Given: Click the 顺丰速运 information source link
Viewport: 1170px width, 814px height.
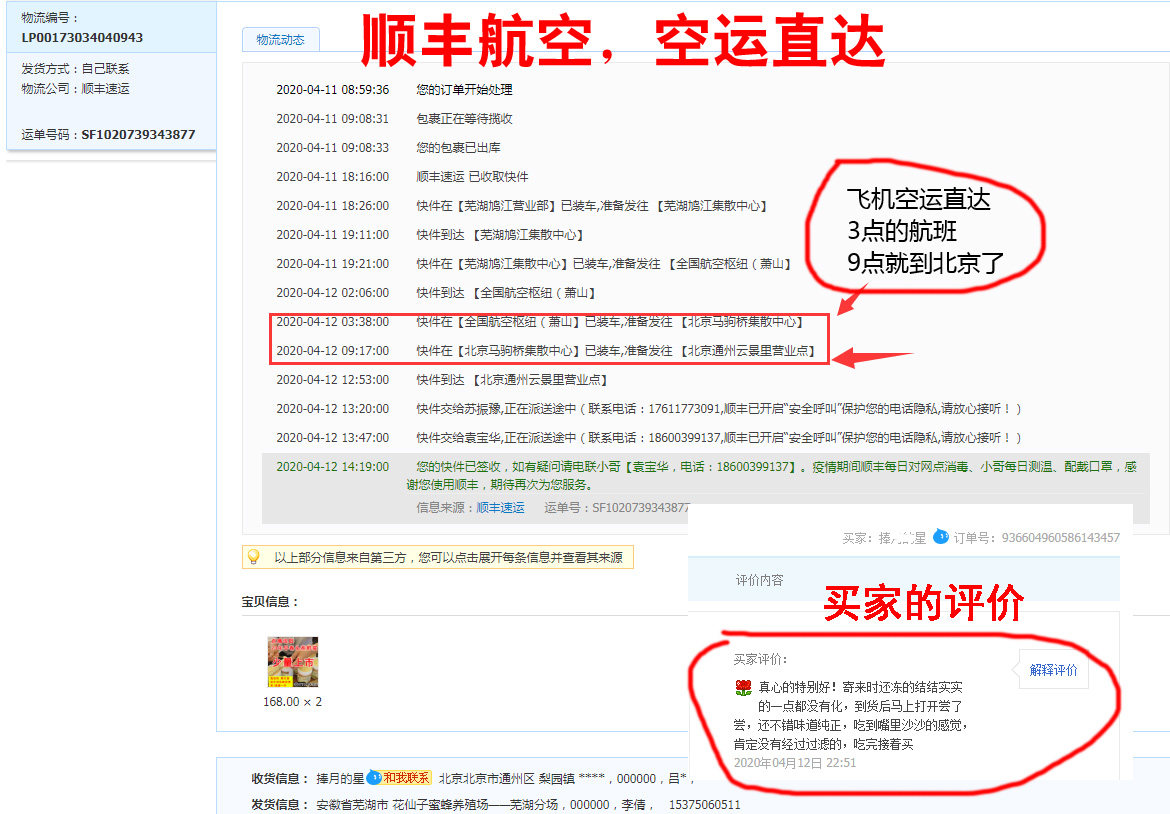Looking at the screenshot, I should [x=500, y=507].
